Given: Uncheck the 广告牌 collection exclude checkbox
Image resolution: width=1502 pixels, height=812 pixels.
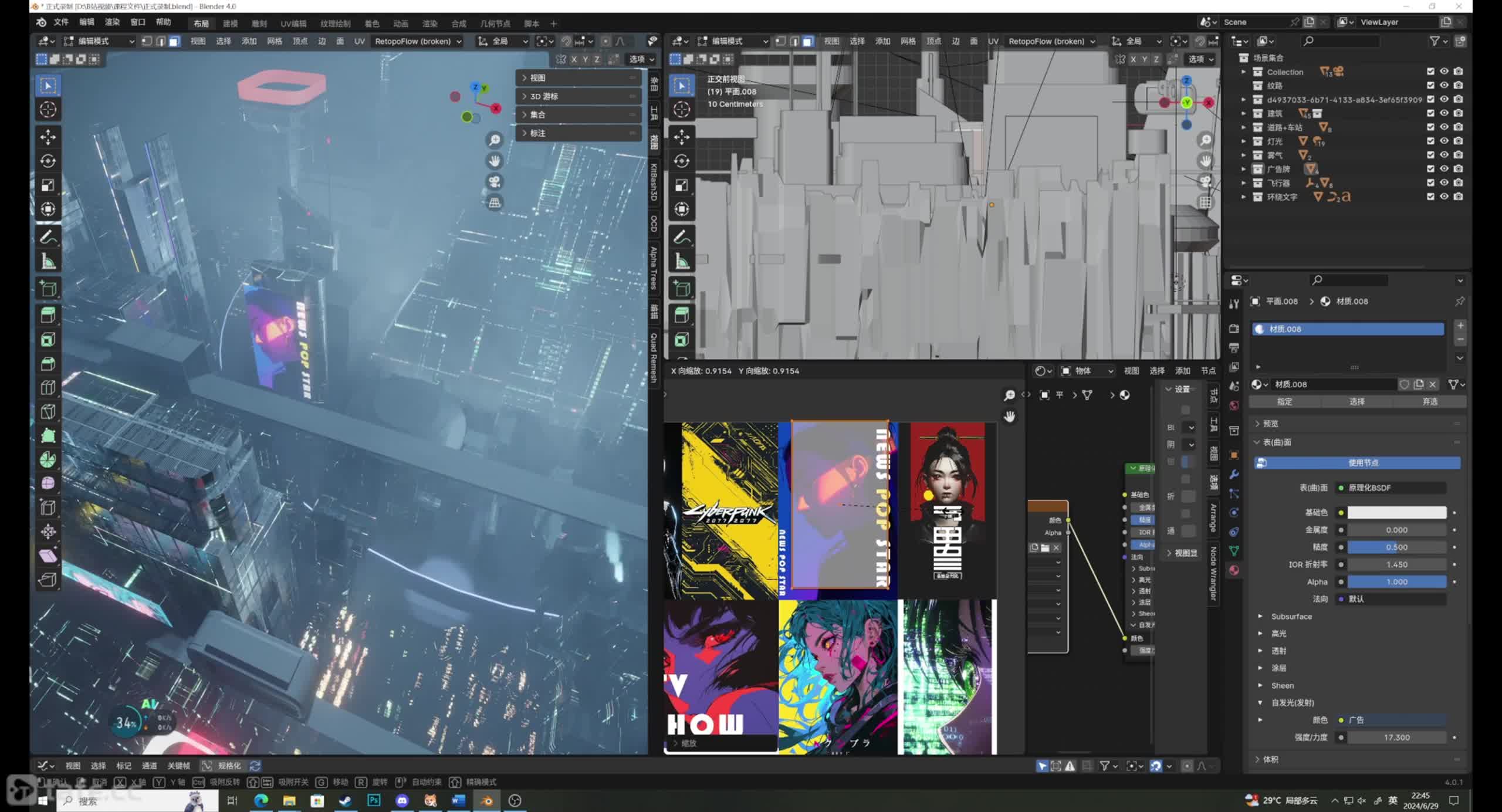Looking at the screenshot, I should [1430, 169].
